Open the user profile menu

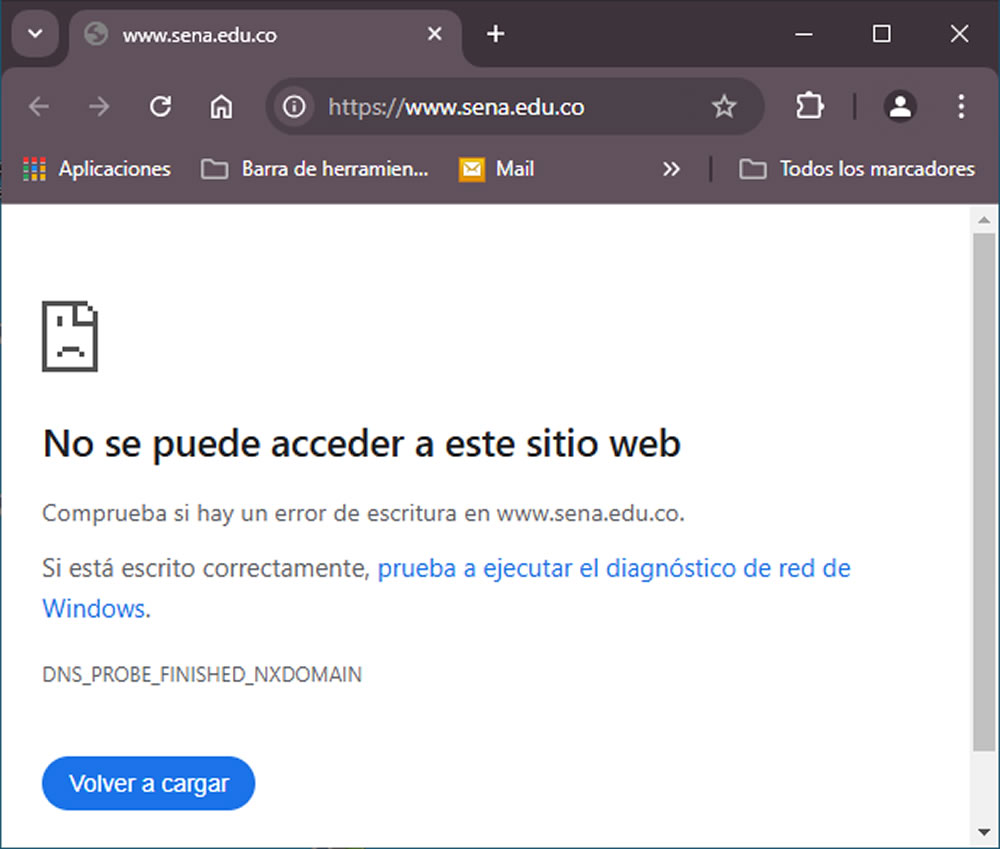coord(900,107)
